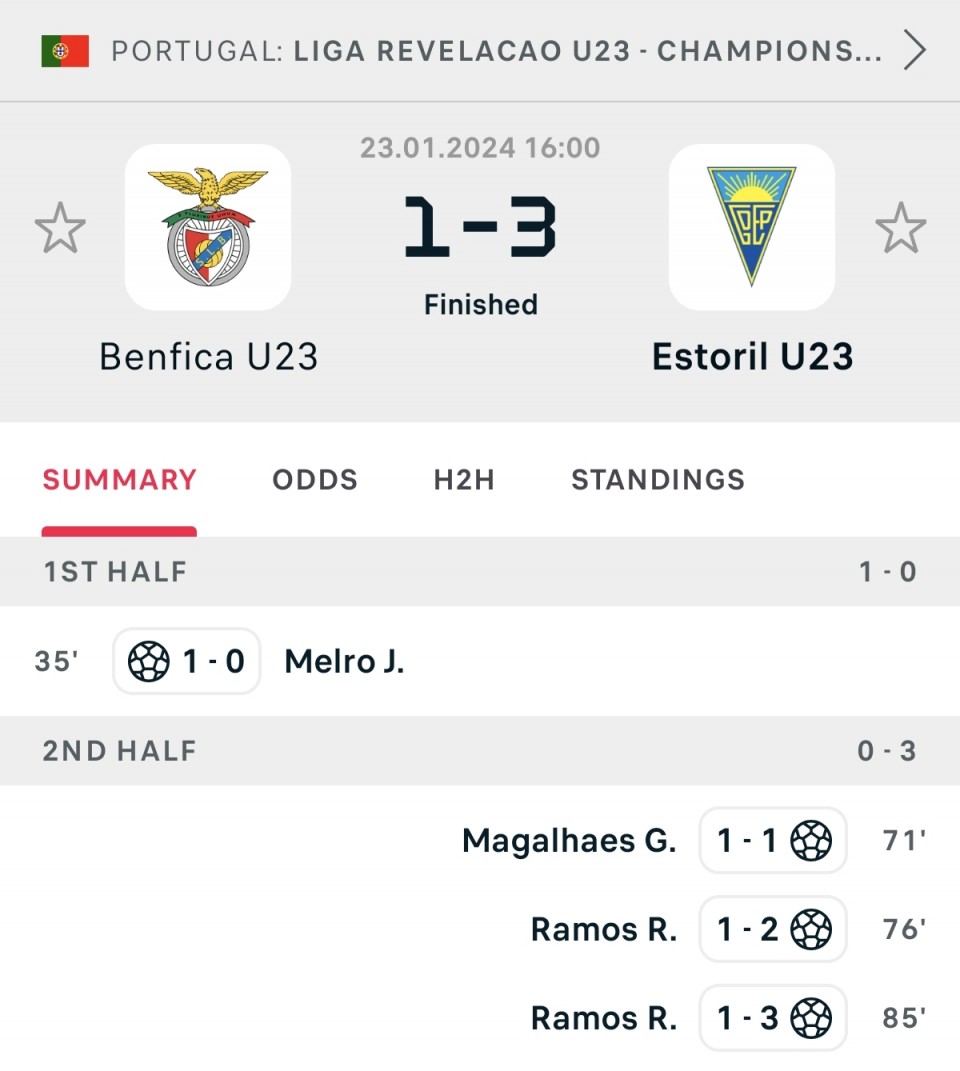
Task: Tap goalscorer Melro J.
Action: pyautogui.click(x=345, y=661)
